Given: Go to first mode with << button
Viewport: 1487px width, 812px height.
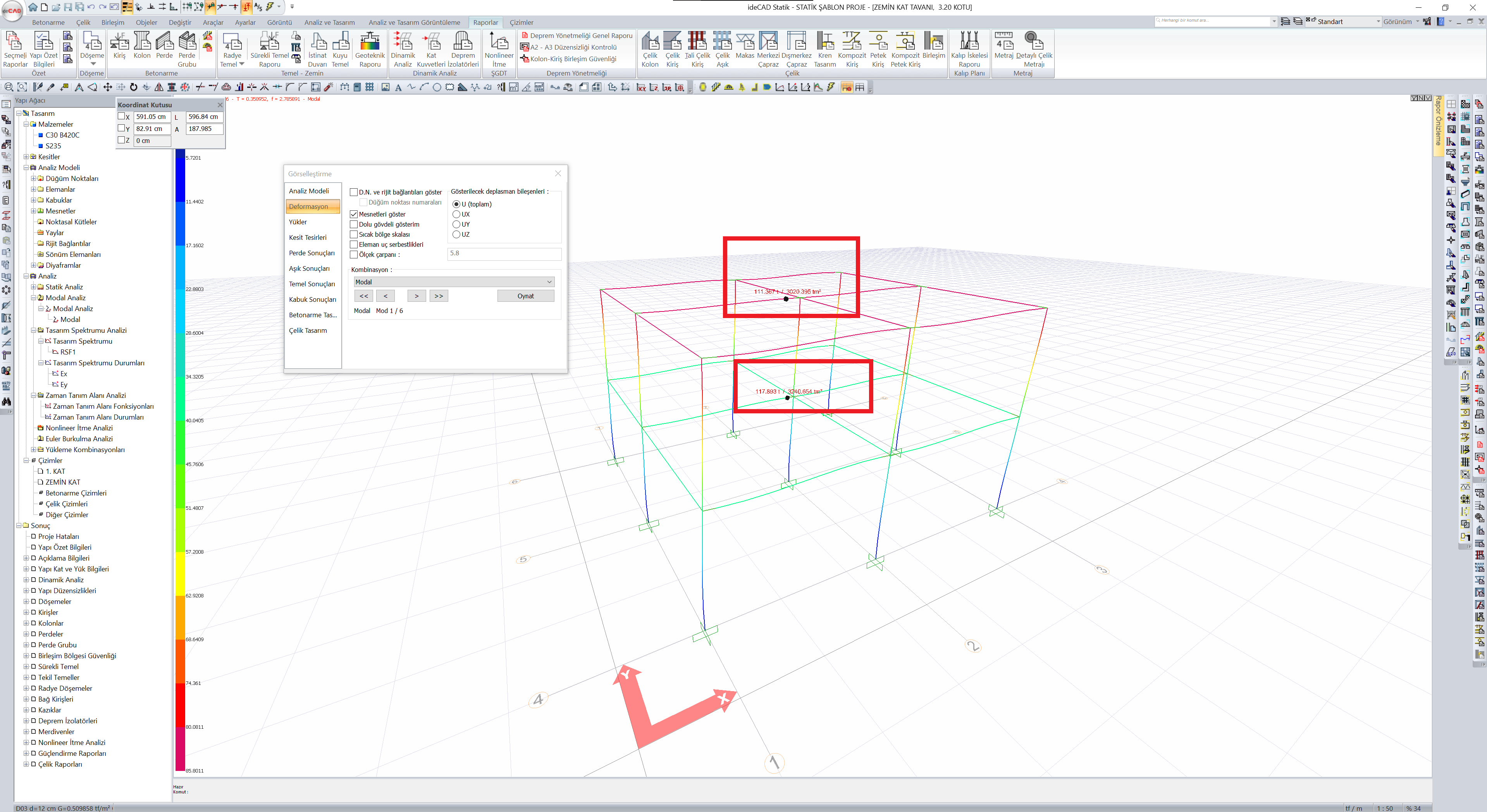Looking at the screenshot, I should pos(364,296).
